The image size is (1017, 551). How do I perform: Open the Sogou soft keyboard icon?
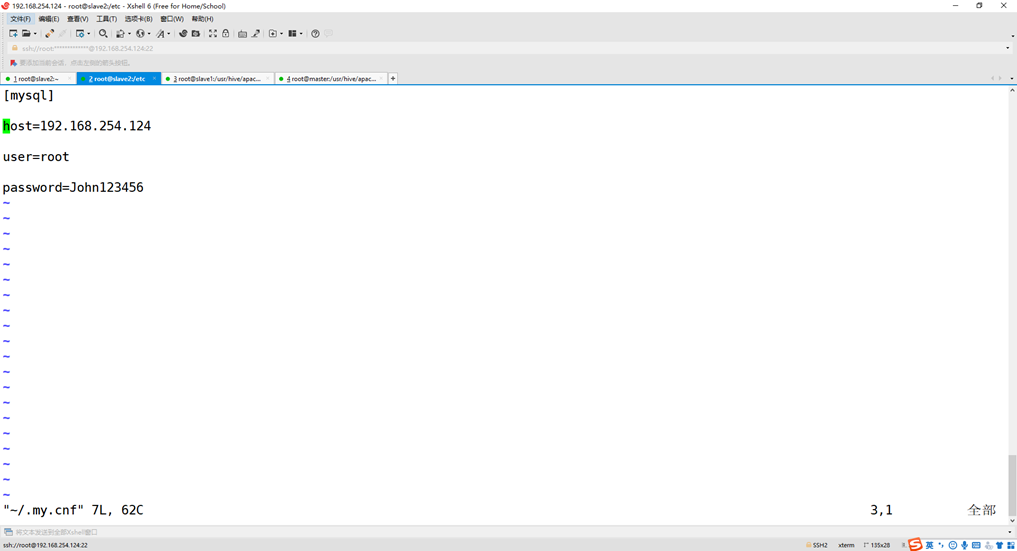pyautogui.click(x=976, y=545)
